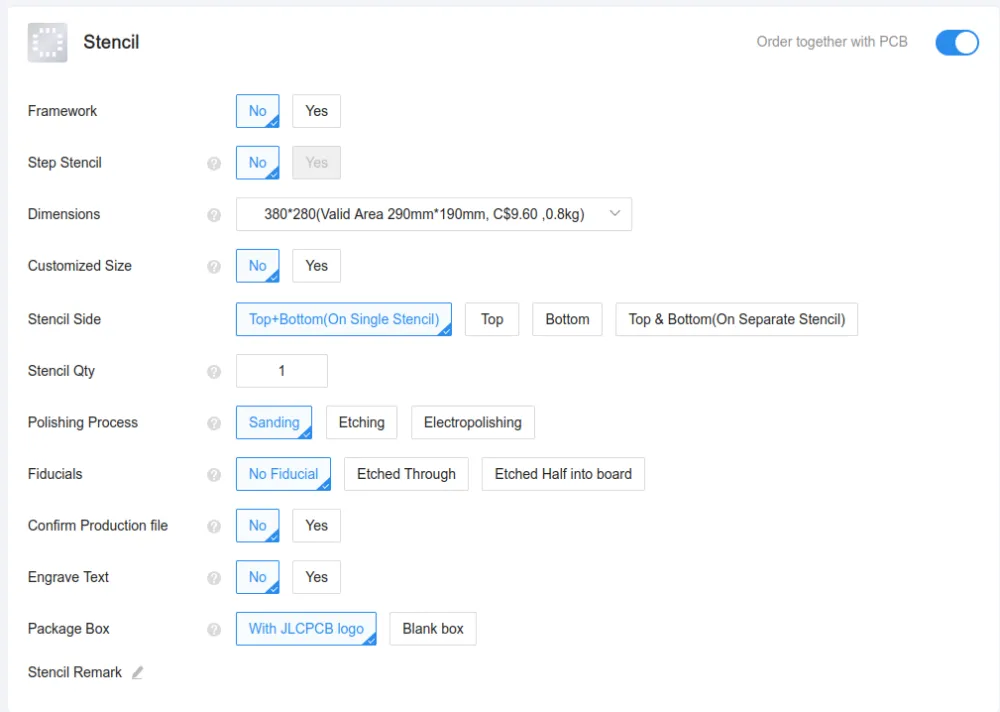The height and width of the screenshot is (712, 1000).
Task: Enable Yes for Engrave Text
Action: pos(316,577)
